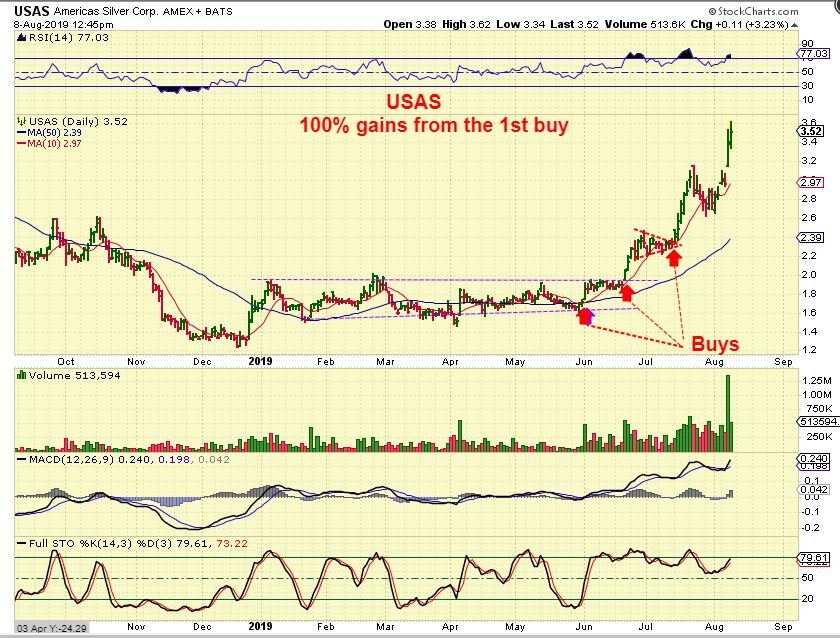Click the Open 3.38 quote value
The image size is (840, 638).
[x=410, y=24]
